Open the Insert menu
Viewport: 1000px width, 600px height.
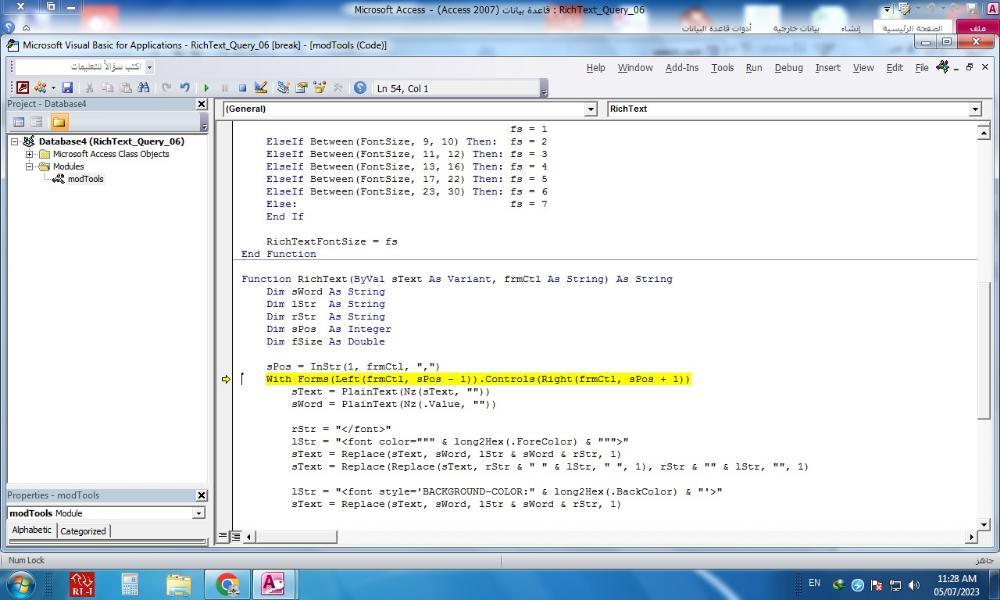[x=828, y=68]
